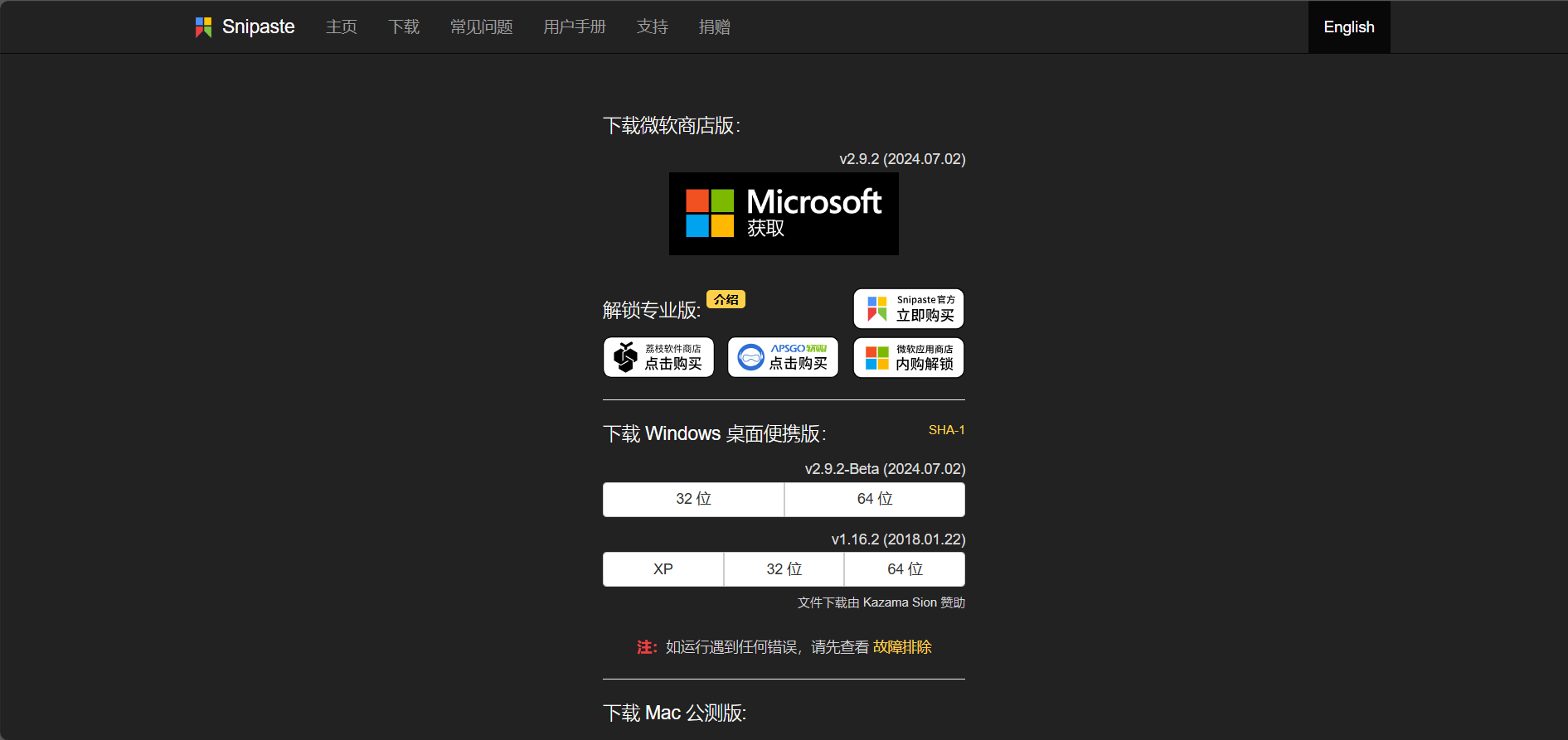Open the 用户手册 menu item
Image resolution: width=1568 pixels, height=740 pixels.
click(575, 27)
